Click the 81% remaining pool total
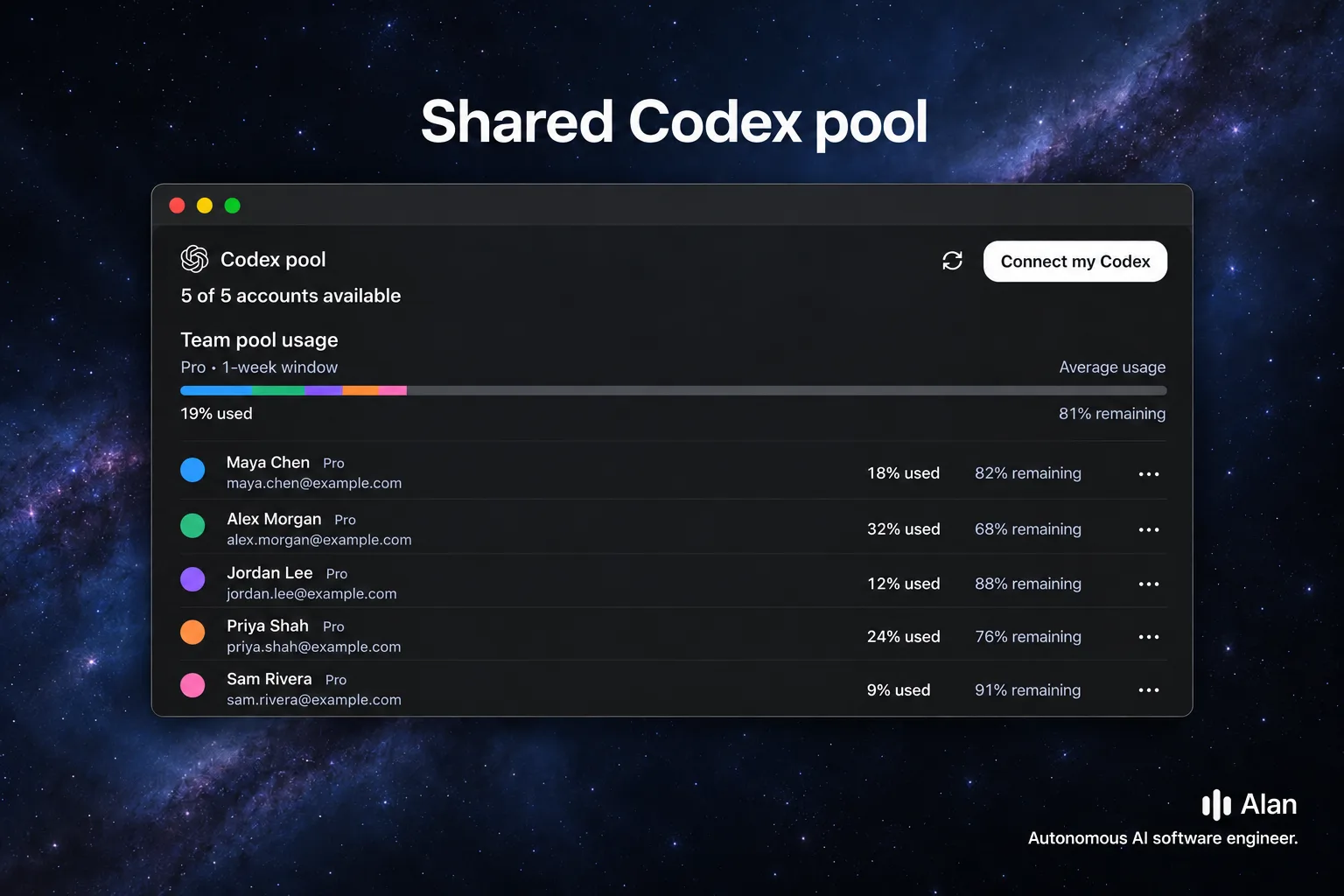This screenshot has width=1344, height=896. tap(1112, 414)
